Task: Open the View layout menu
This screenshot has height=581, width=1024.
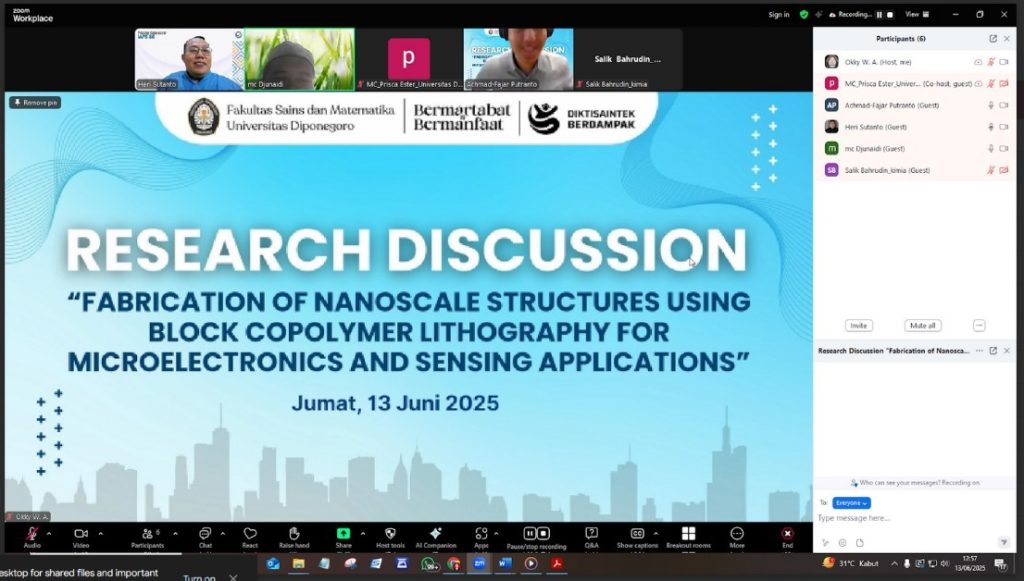Action: click(914, 14)
